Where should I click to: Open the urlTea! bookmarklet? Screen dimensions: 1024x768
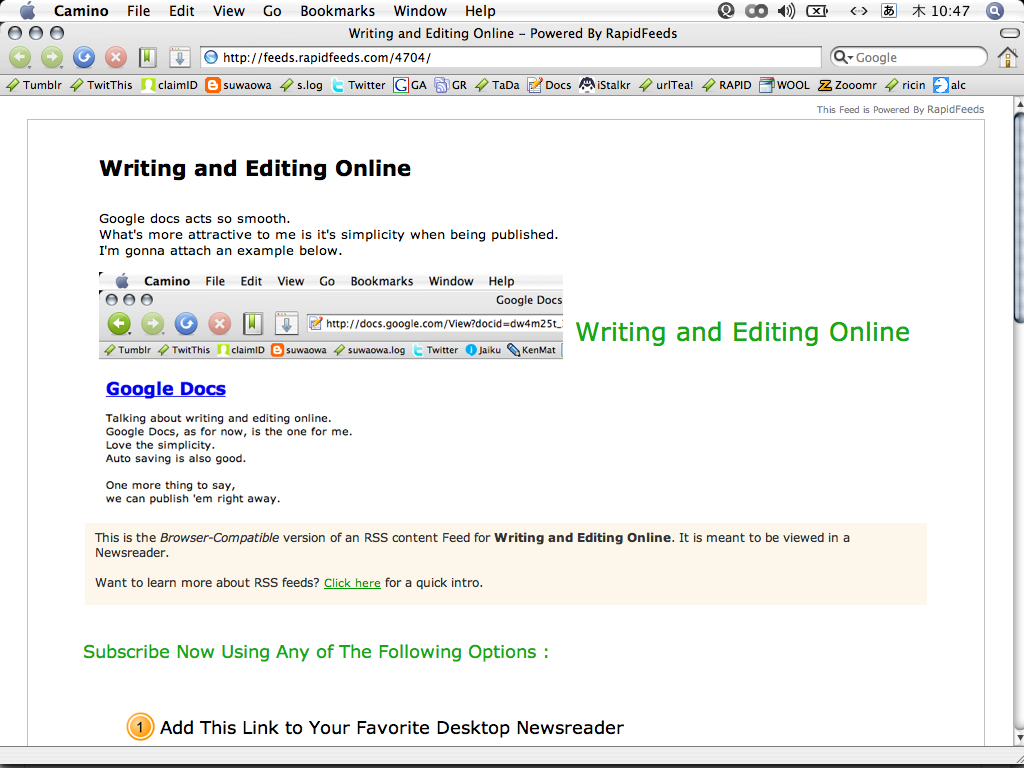point(667,85)
